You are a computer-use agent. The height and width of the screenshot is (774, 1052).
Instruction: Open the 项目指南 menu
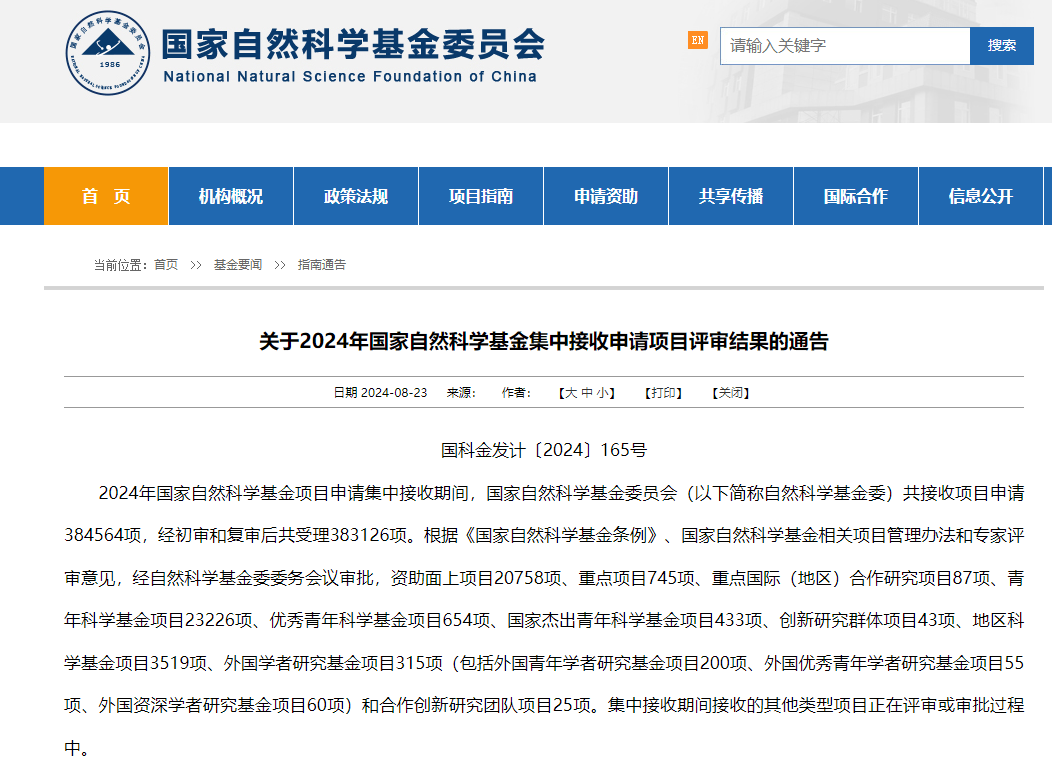click(480, 196)
